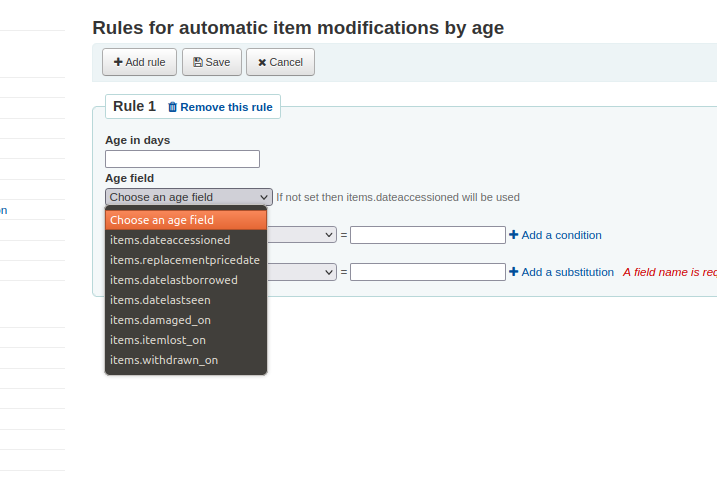
Task: Focus the Age in days input field
Action: pos(182,159)
